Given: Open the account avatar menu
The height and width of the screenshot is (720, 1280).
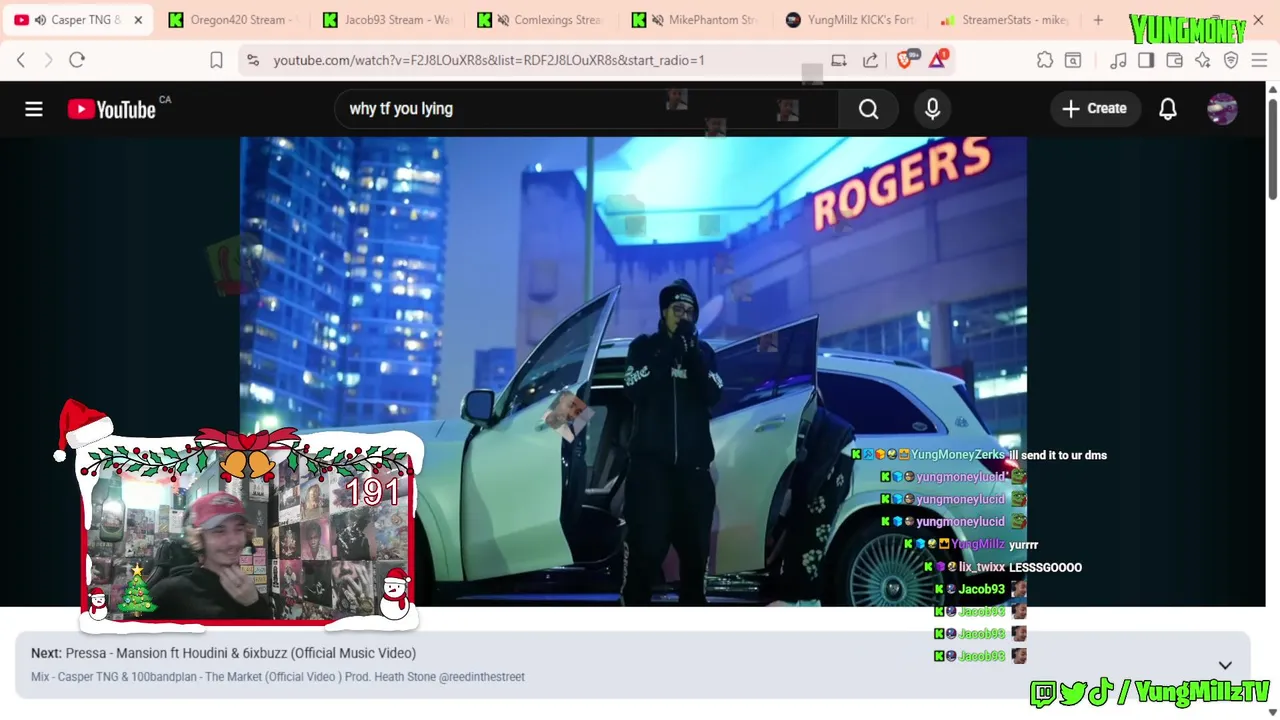Looking at the screenshot, I should tap(1222, 108).
